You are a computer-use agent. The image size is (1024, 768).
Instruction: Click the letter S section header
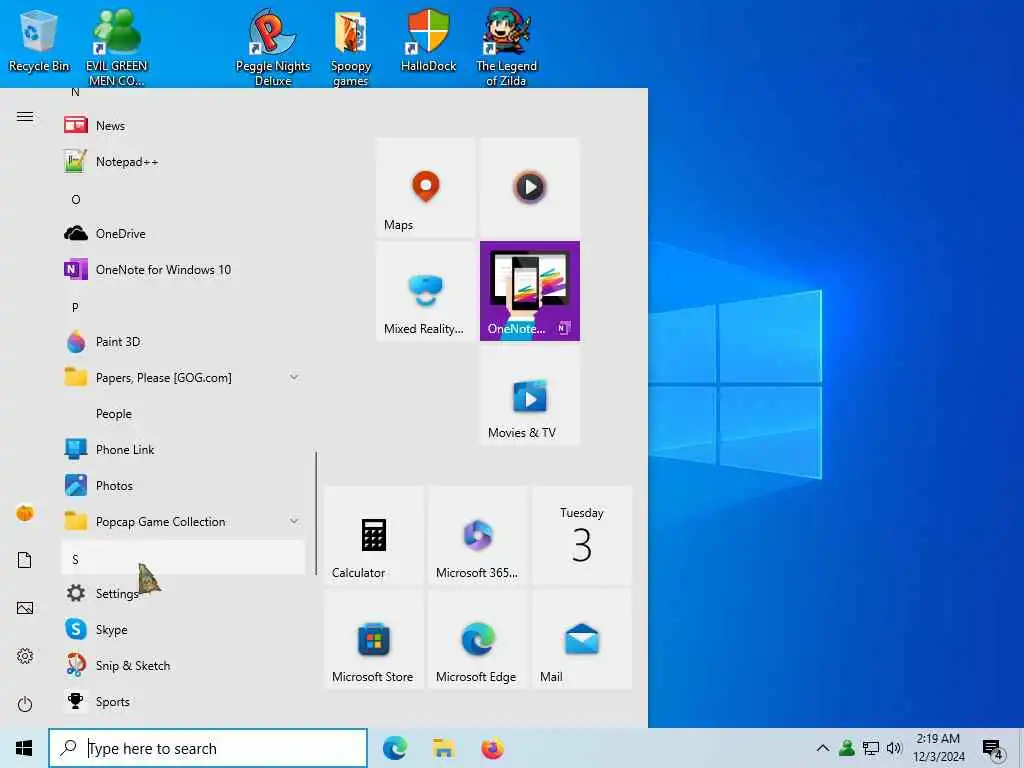pos(183,559)
